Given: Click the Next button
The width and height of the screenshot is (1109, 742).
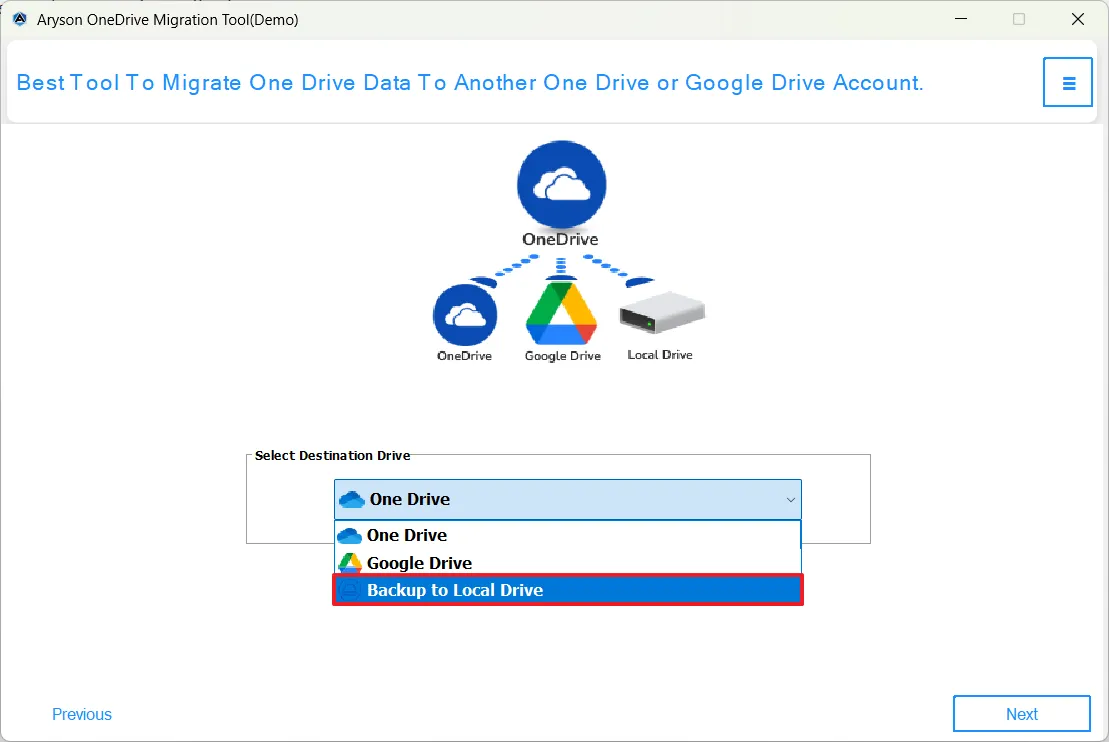Looking at the screenshot, I should point(1021,714).
